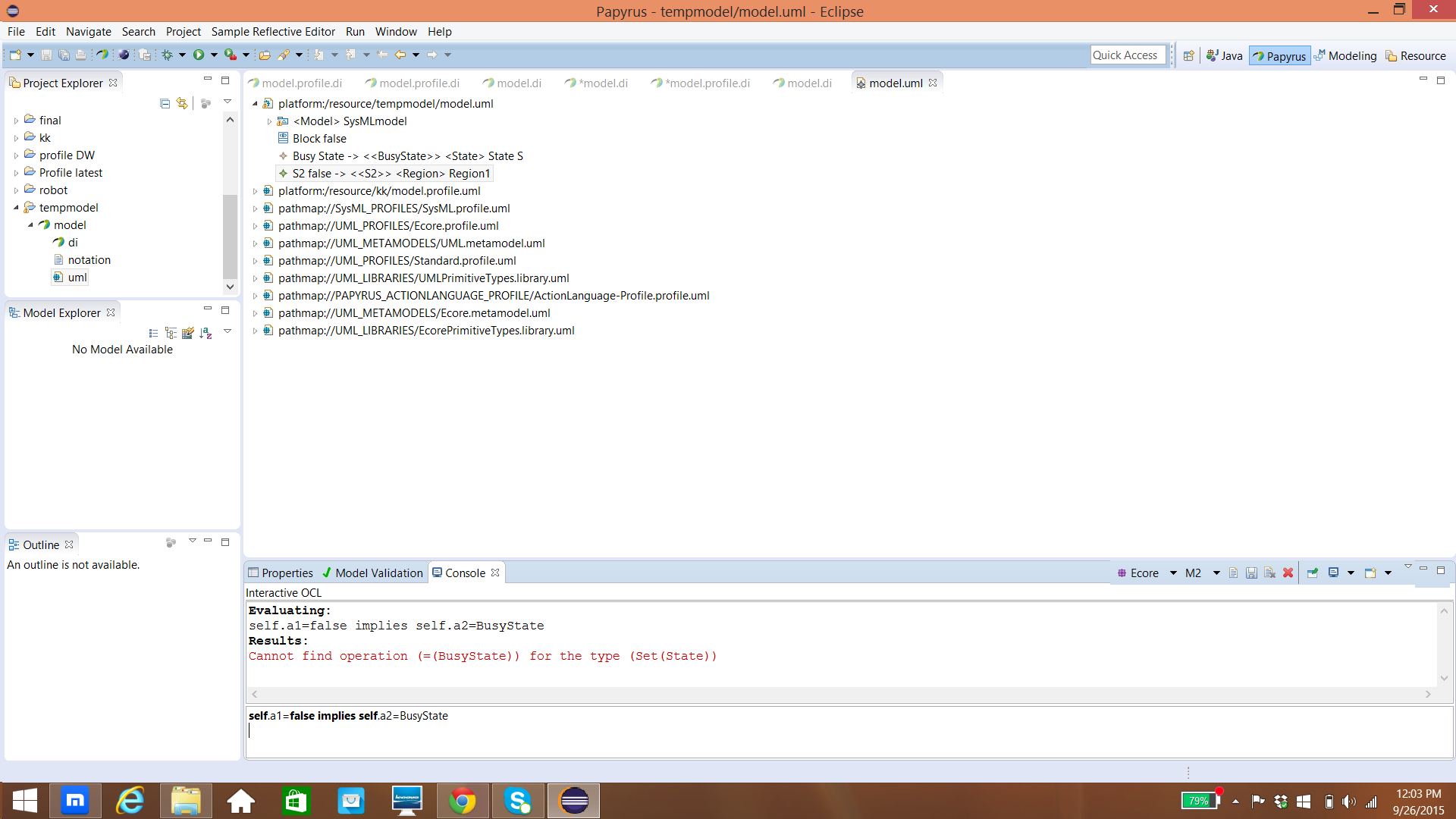Collapse the platform:/resource/tempmodel/model.uml node

click(255, 104)
